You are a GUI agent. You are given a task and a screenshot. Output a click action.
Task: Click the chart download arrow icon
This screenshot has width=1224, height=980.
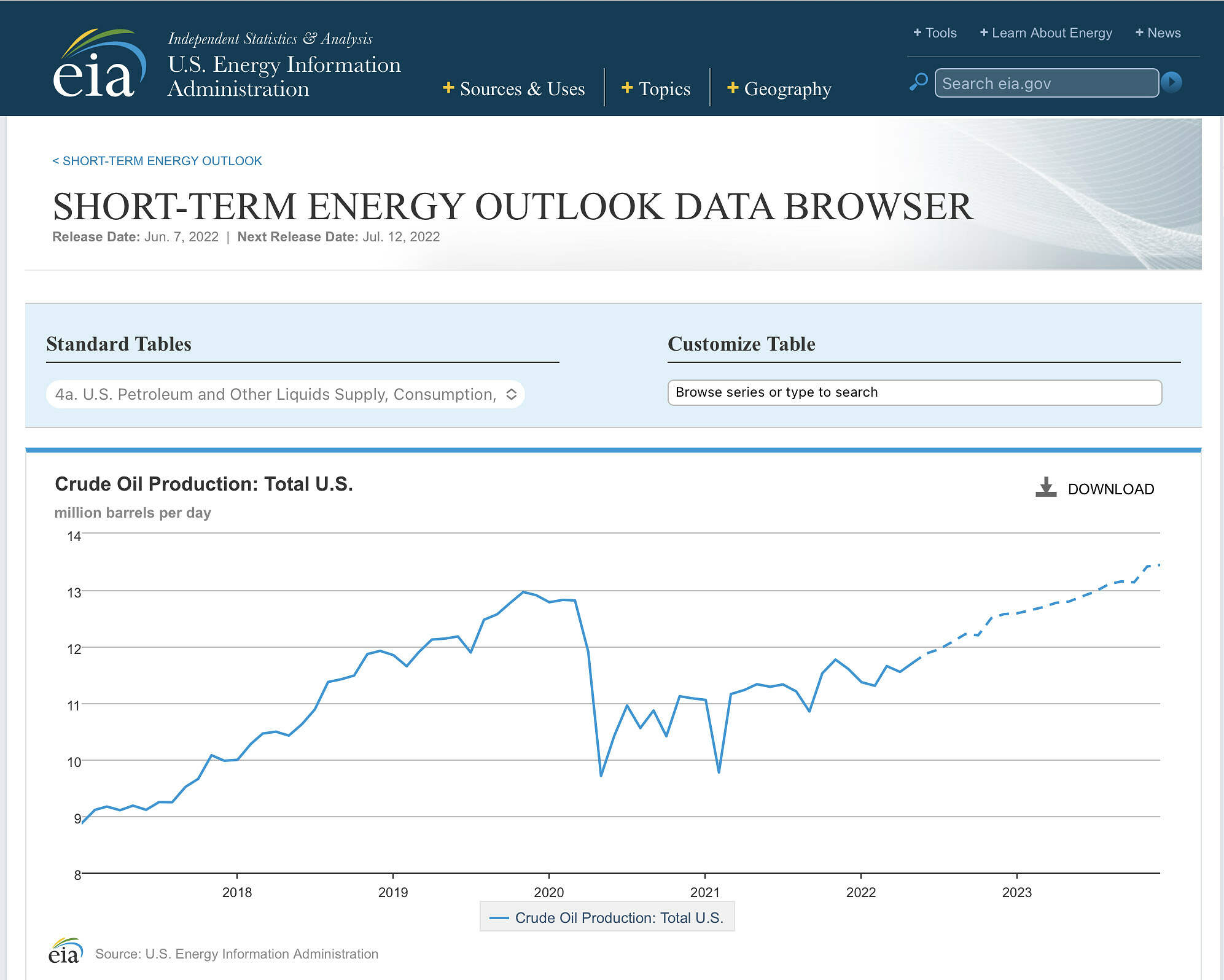1045,488
